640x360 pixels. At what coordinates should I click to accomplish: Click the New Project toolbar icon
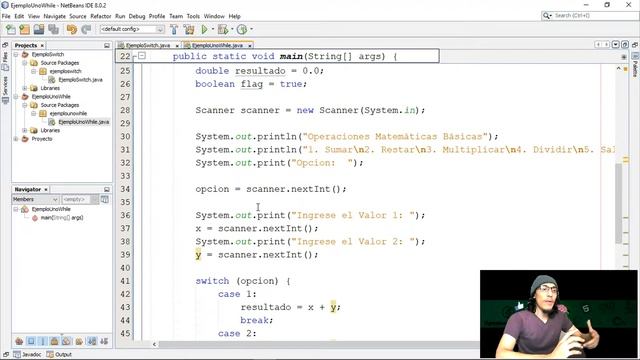click(x=24, y=29)
